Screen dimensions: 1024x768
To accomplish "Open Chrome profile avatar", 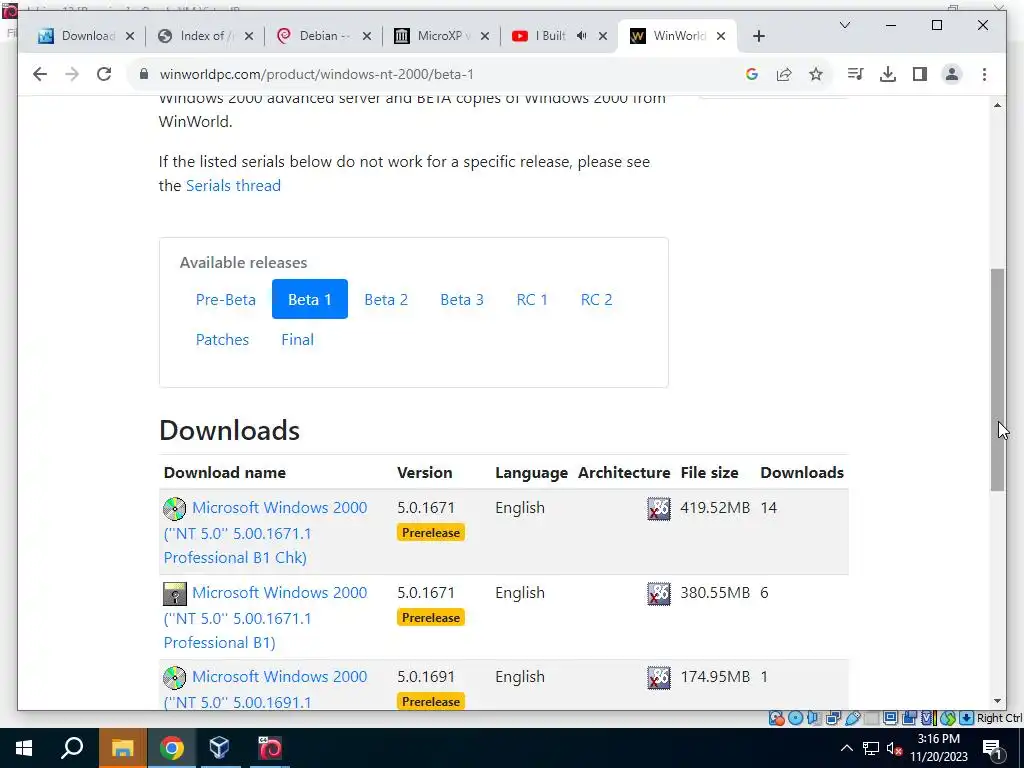I will (952, 74).
